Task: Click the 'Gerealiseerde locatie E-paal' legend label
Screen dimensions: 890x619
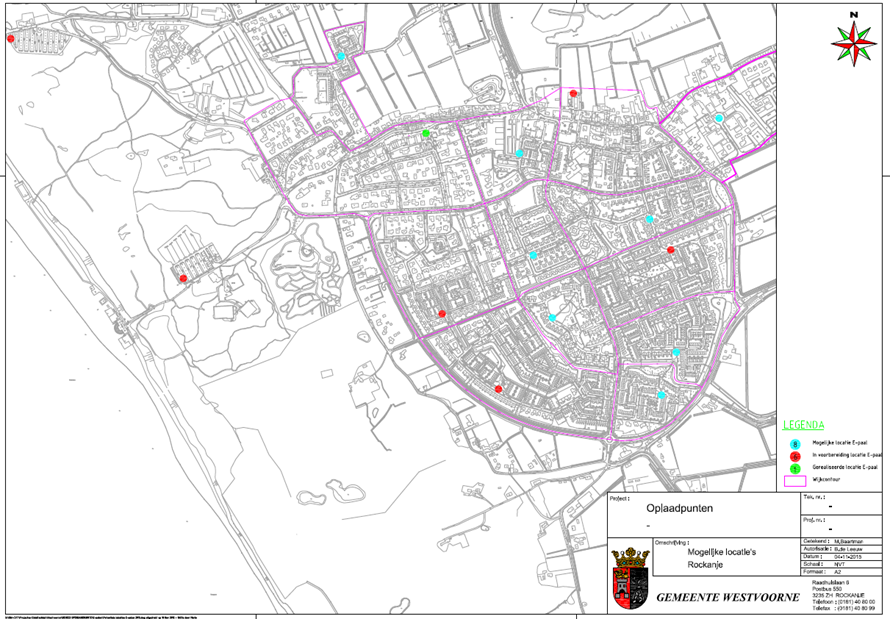Action: pyautogui.click(x=844, y=468)
